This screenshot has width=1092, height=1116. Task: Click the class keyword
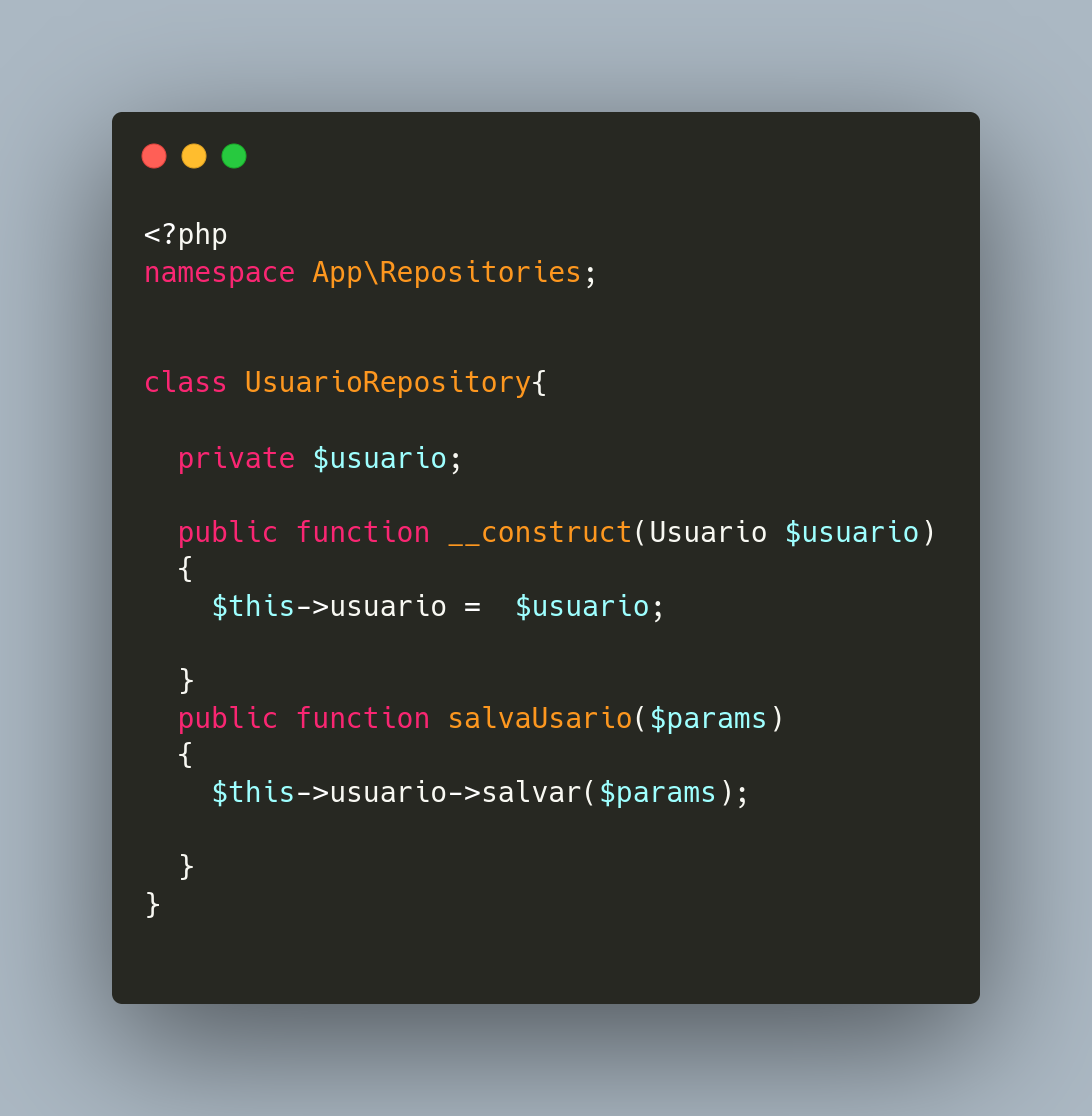click(x=185, y=382)
